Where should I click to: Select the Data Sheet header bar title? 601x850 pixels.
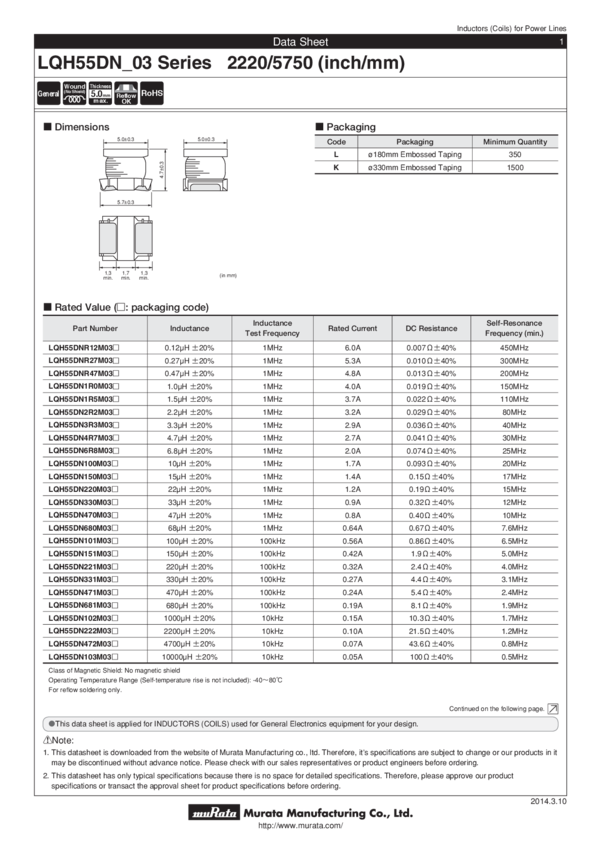click(x=301, y=42)
